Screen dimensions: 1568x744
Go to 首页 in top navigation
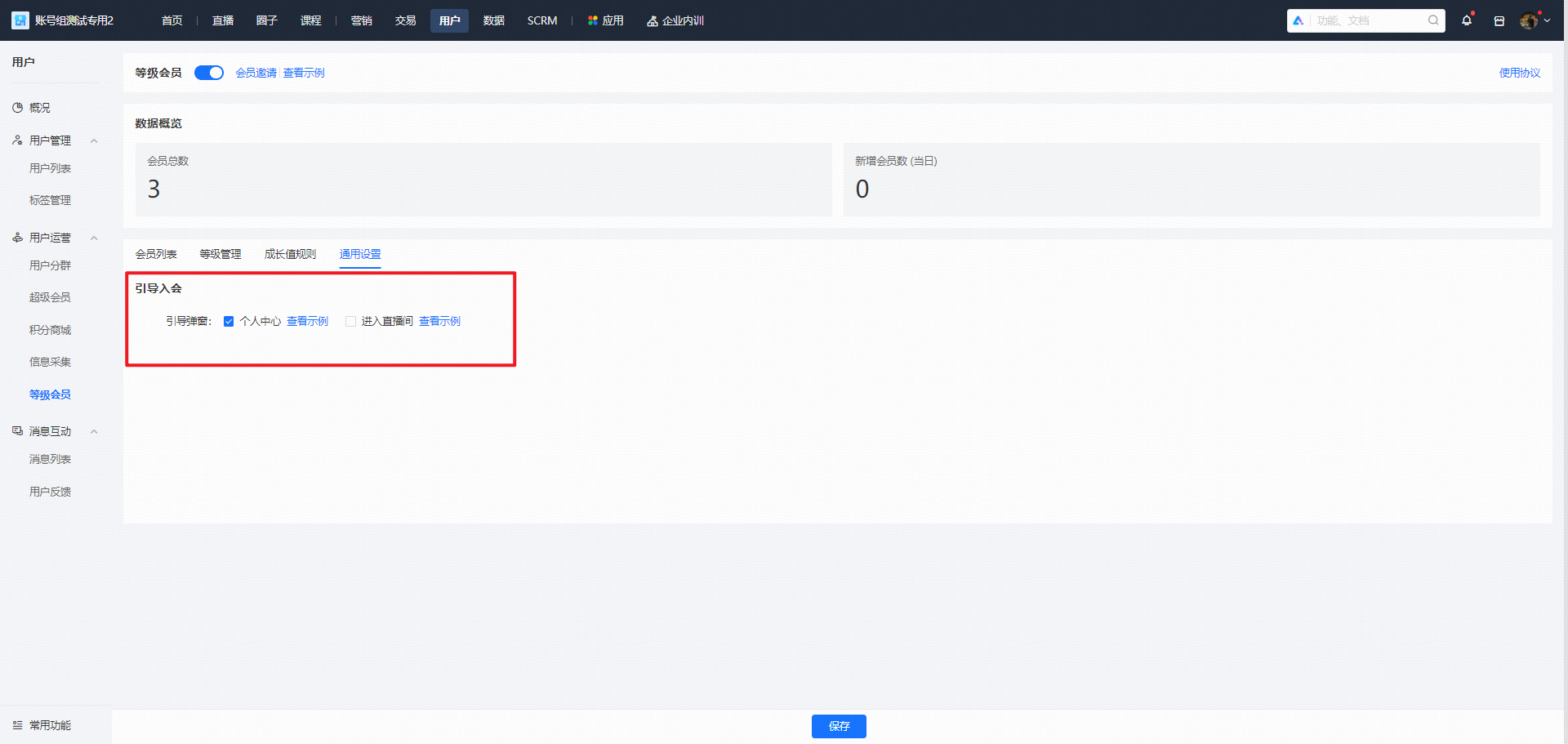(172, 20)
